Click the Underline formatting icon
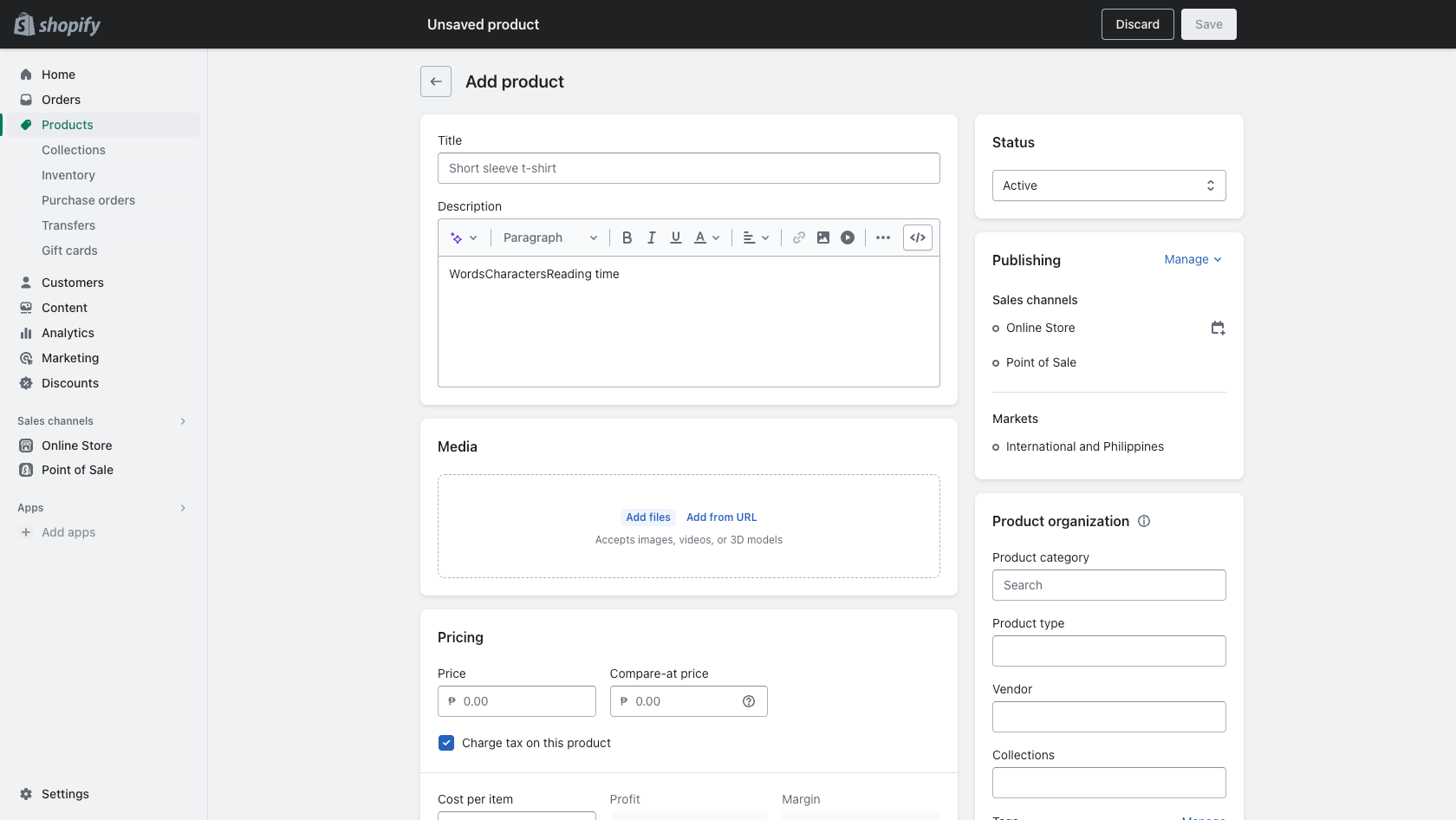This screenshot has height=820, width=1456. tap(675, 238)
